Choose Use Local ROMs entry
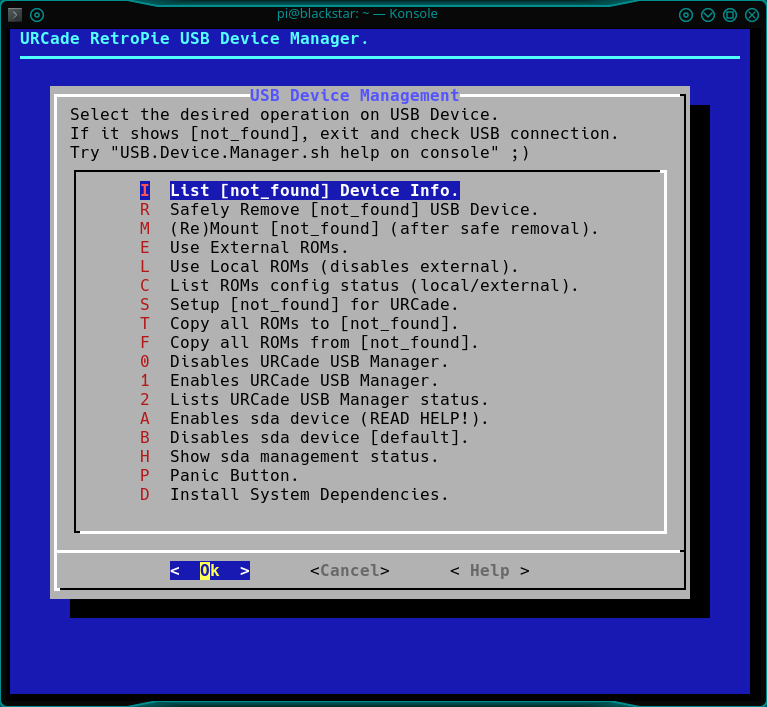The height and width of the screenshot is (707, 767). point(344,267)
